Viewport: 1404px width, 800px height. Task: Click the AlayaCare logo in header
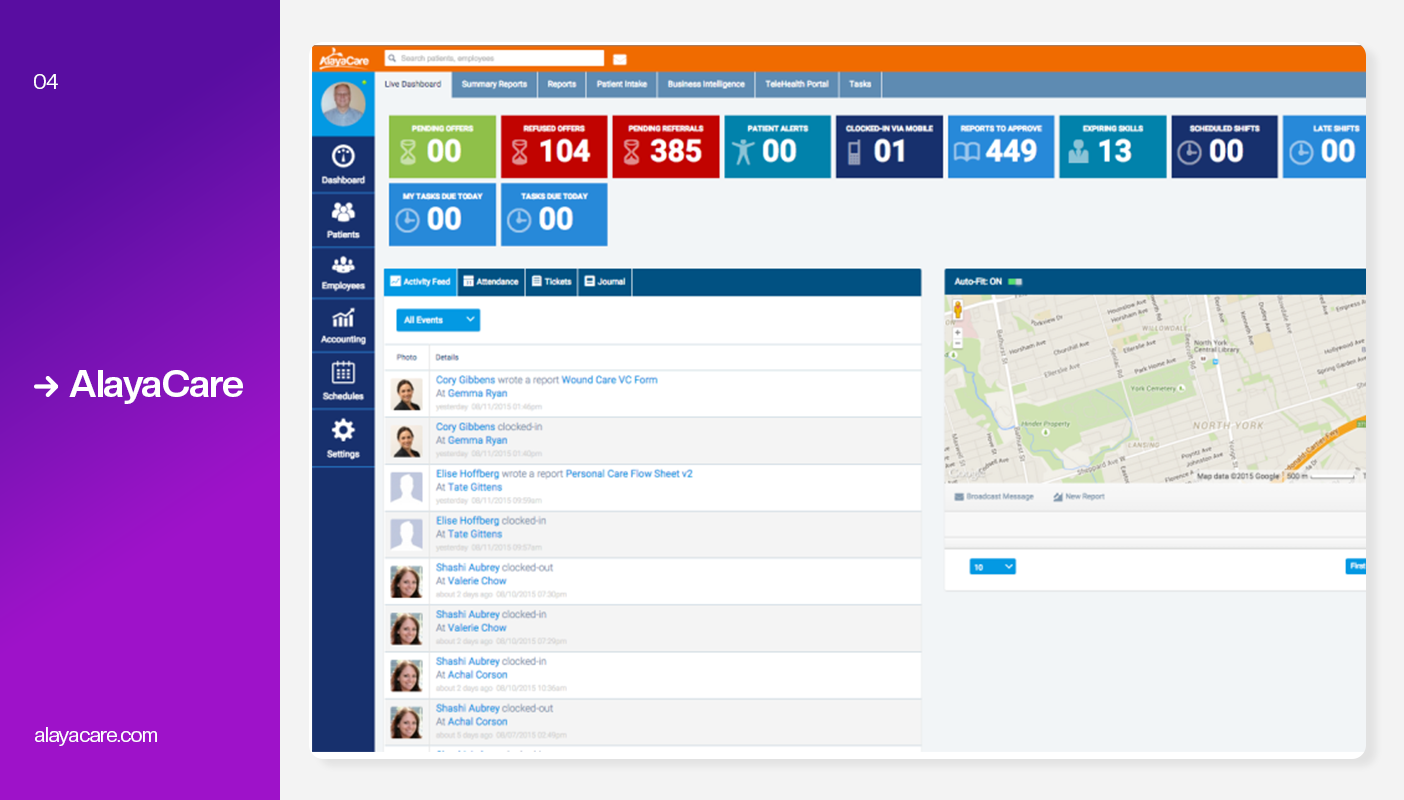(343, 59)
